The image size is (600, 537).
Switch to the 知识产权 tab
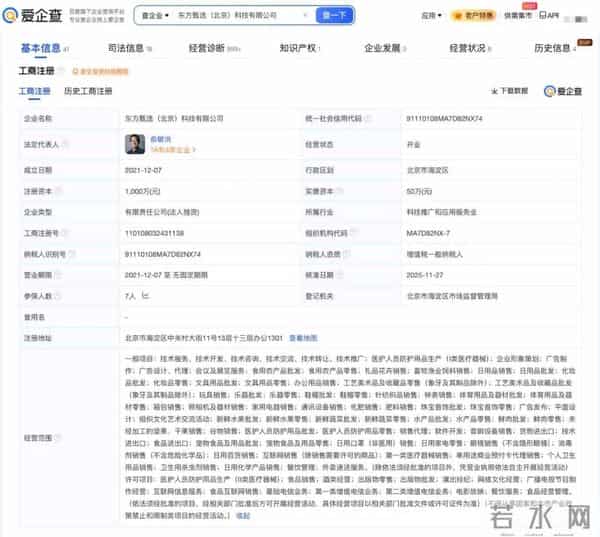(298, 48)
